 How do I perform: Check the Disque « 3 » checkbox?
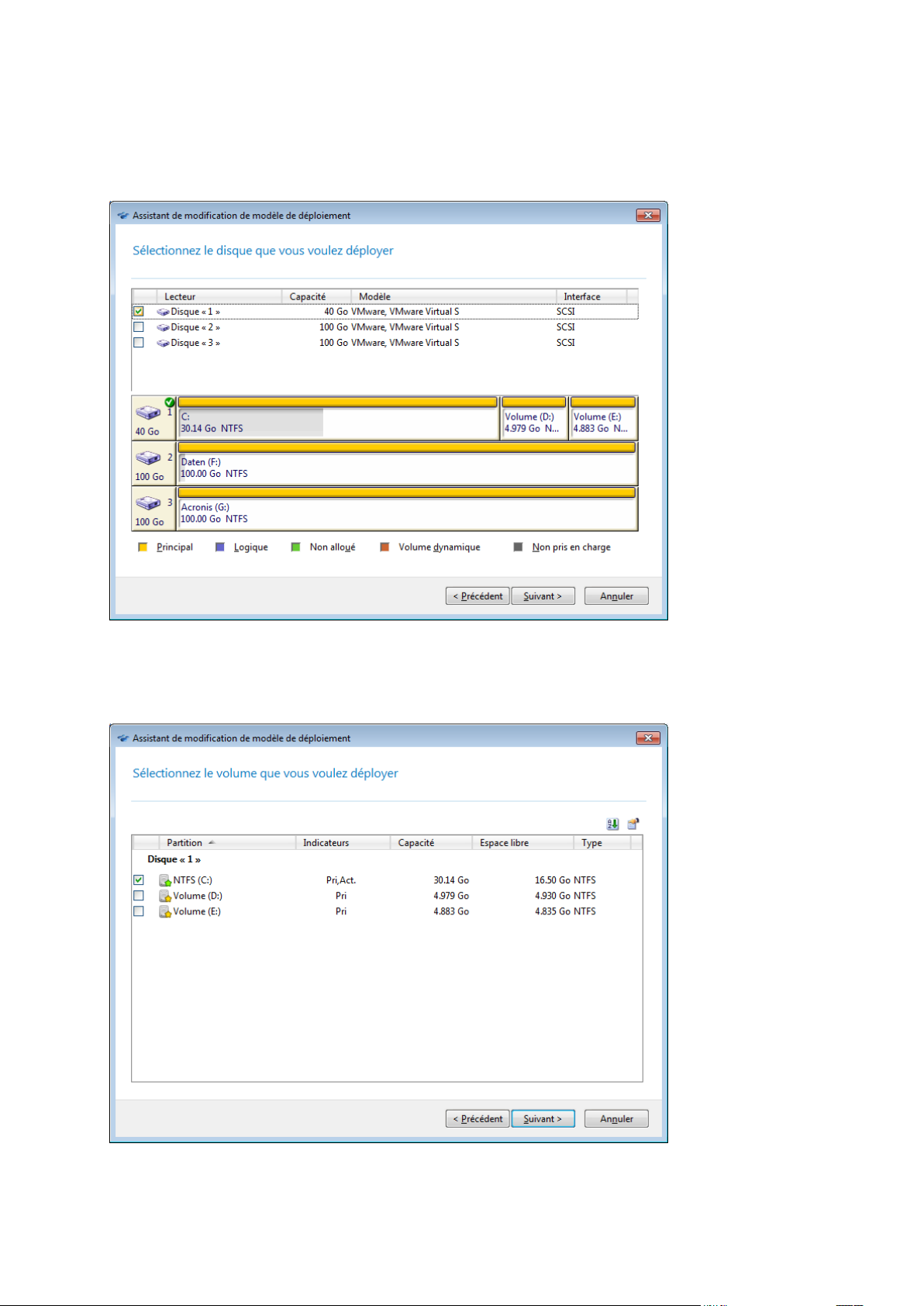[139, 343]
